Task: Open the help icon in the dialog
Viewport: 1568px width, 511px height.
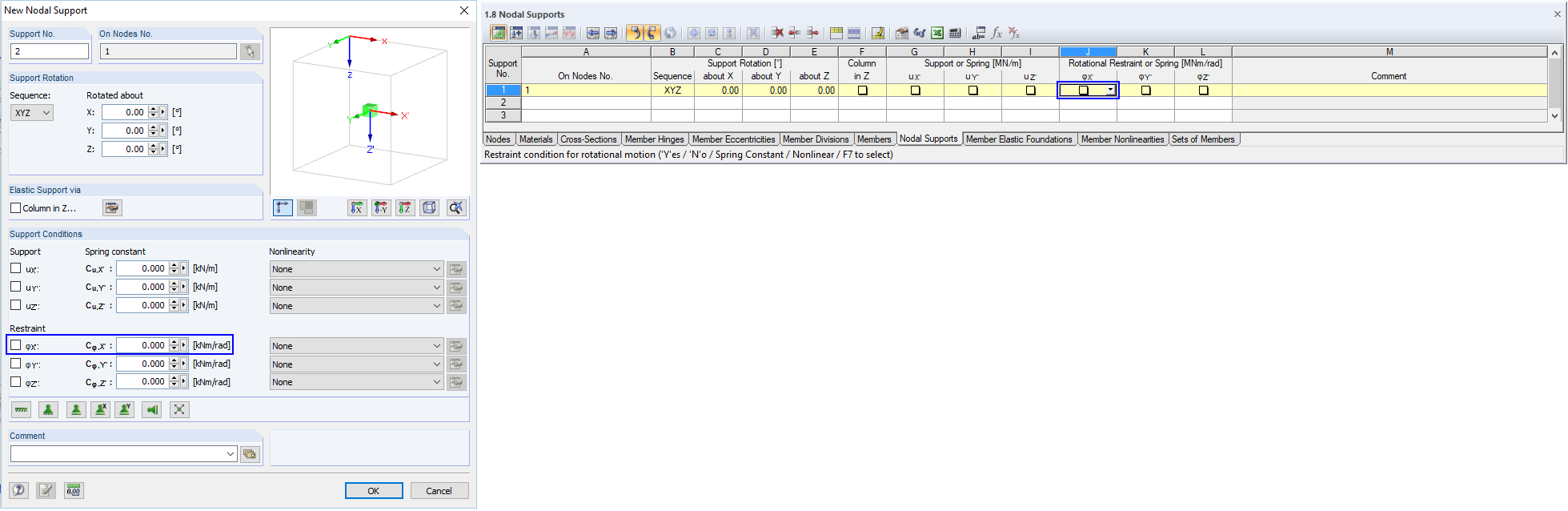Action: point(19,490)
